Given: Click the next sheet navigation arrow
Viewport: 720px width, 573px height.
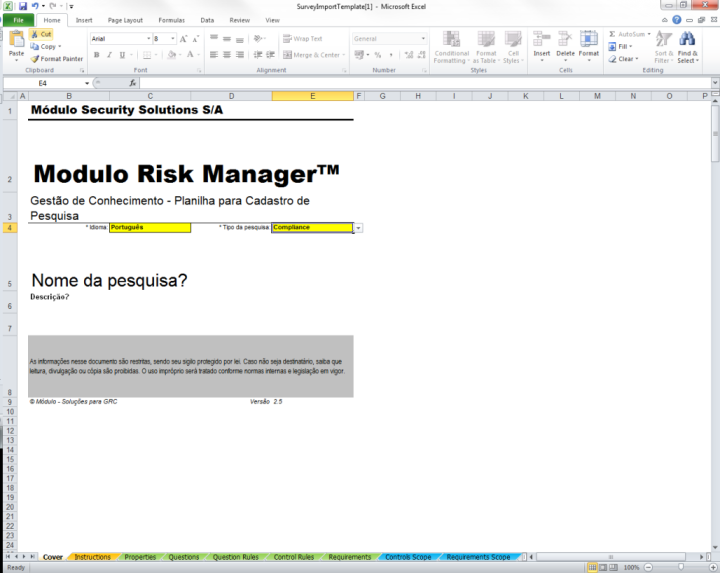Looking at the screenshot, I should tap(24, 556).
